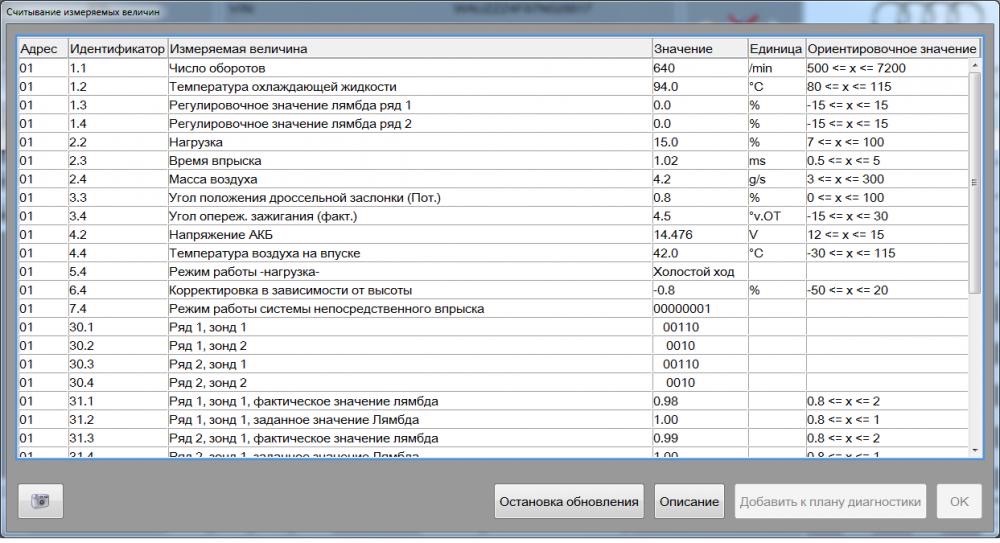
Task: Select Угол опереж. зажигания (факт.) row
Action: [x=493, y=216]
